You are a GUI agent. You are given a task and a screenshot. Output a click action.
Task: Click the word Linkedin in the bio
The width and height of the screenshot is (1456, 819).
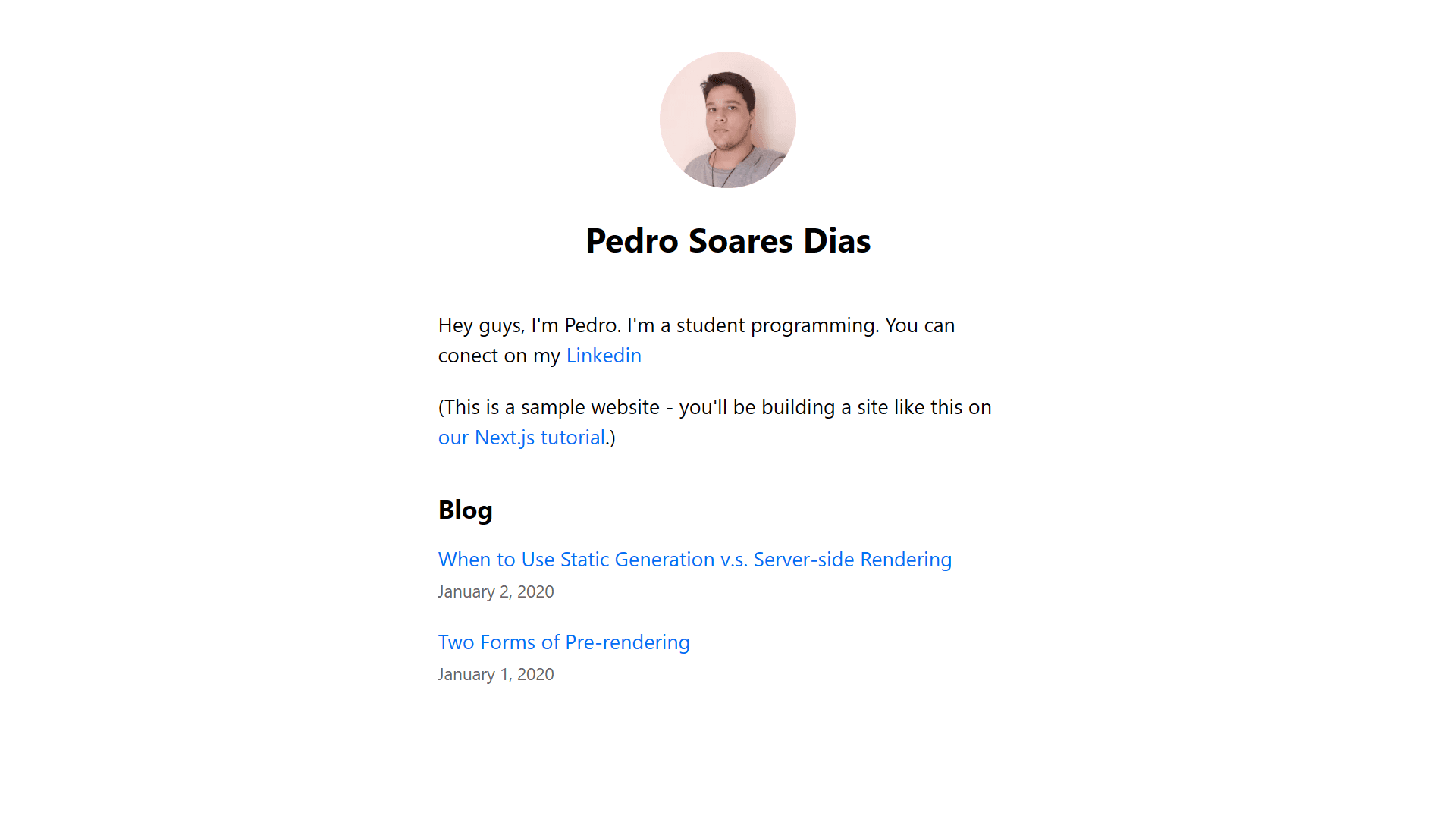tap(603, 355)
